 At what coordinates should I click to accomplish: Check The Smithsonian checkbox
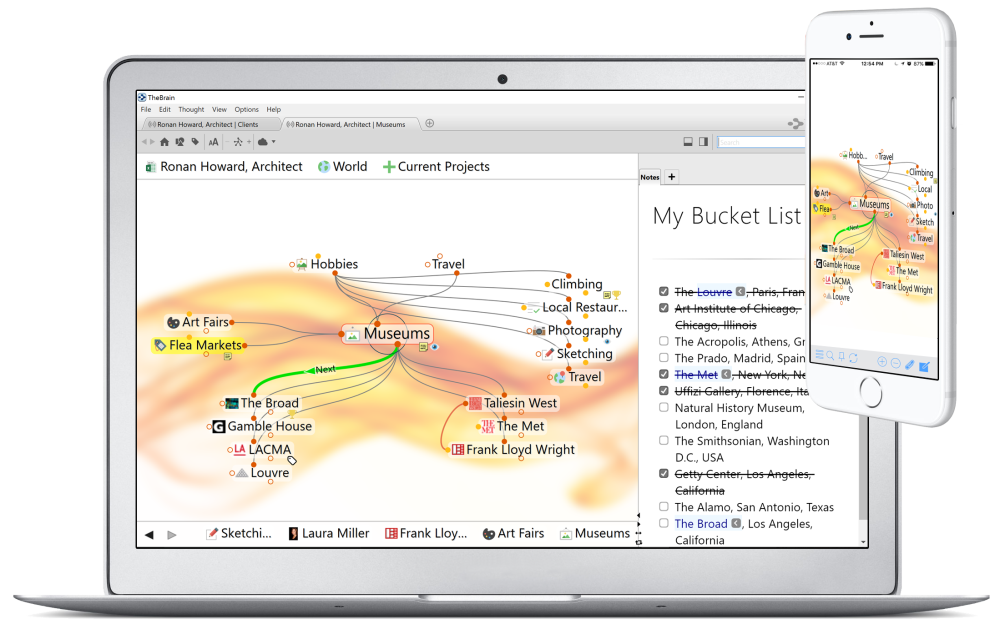[x=664, y=440]
